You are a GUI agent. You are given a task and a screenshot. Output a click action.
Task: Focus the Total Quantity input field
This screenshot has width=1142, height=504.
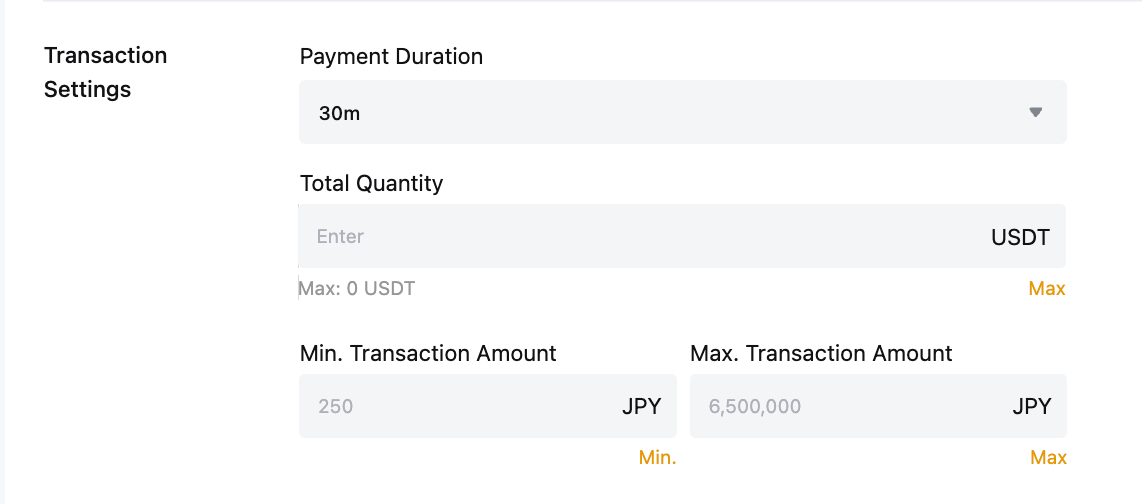click(640, 236)
